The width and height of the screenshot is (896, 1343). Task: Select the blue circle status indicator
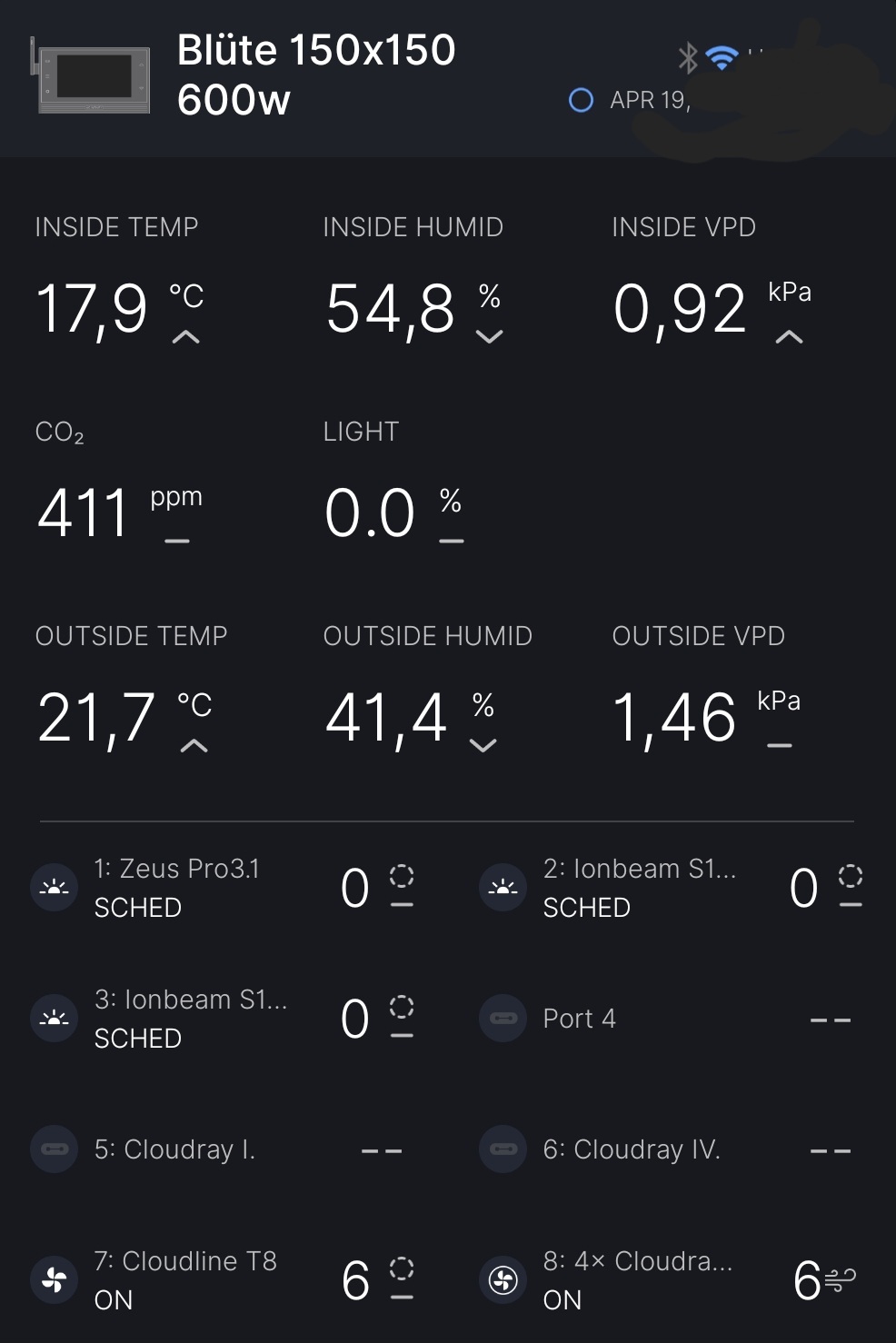[581, 100]
